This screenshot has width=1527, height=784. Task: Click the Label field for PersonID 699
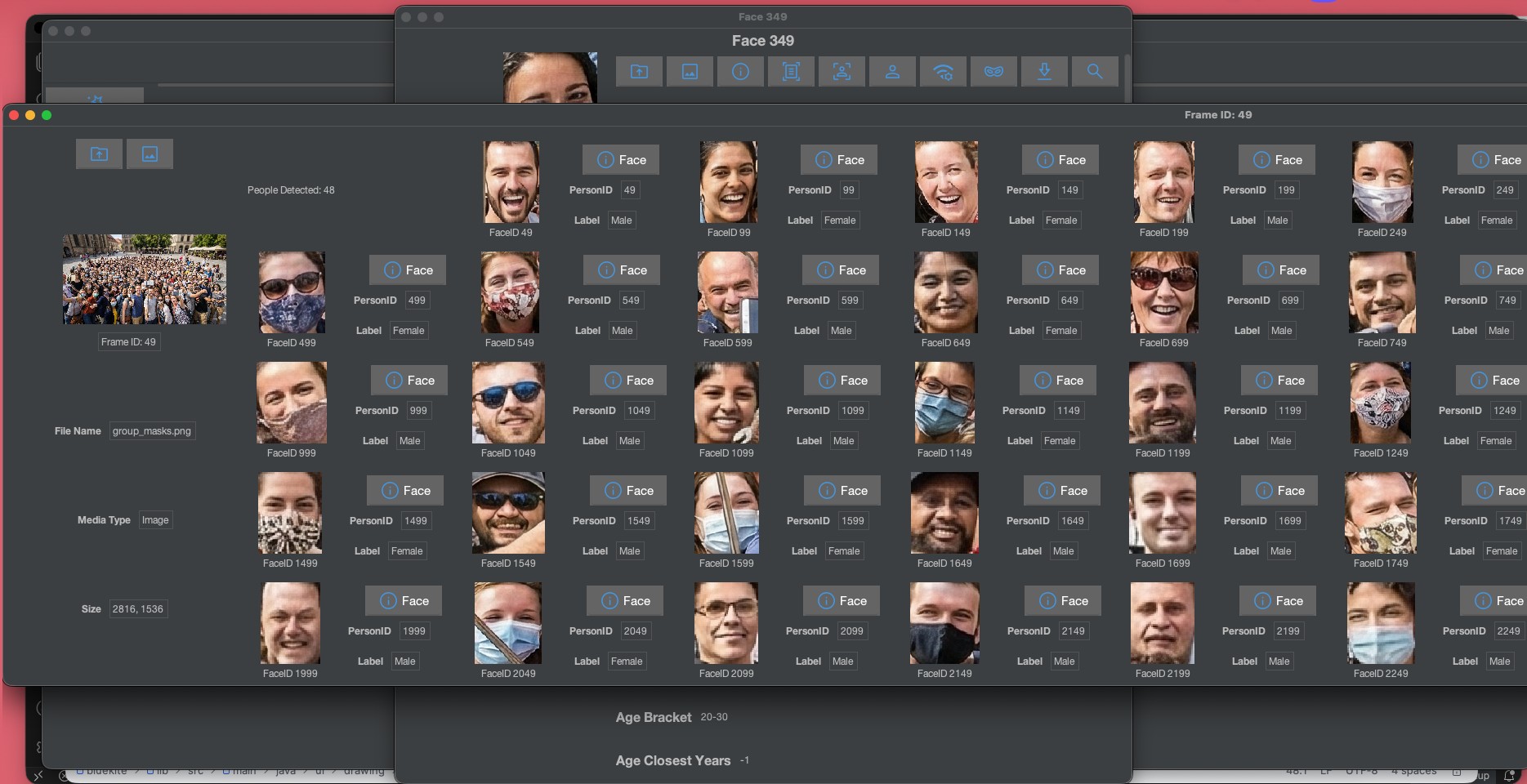(1281, 331)
